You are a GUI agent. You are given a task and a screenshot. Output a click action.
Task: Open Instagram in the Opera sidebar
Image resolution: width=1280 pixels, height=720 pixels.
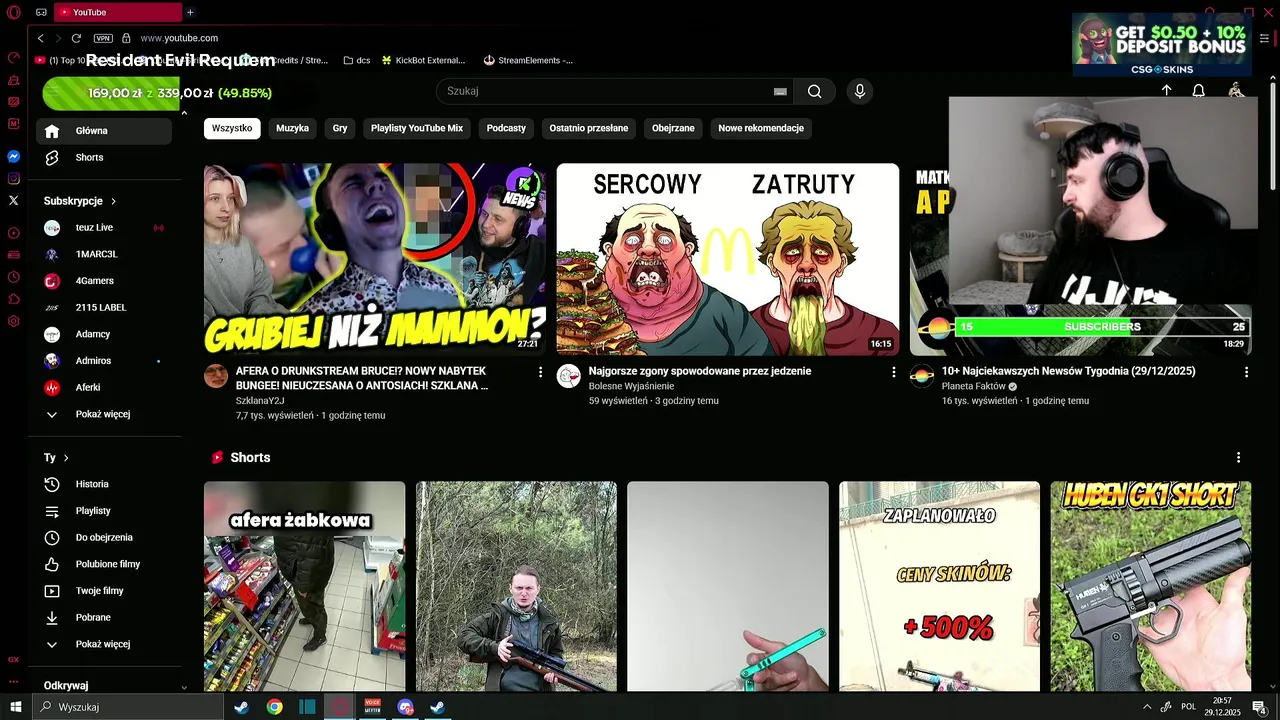click(14, 179)
